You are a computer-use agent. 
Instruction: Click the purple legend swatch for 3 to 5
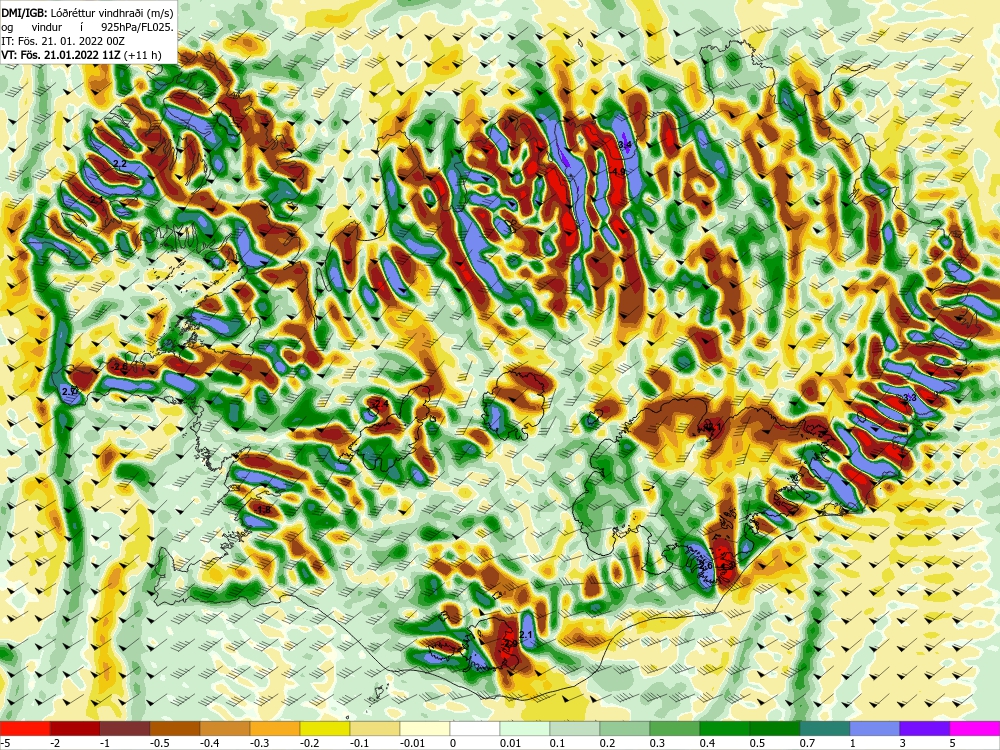pos(925,728)
